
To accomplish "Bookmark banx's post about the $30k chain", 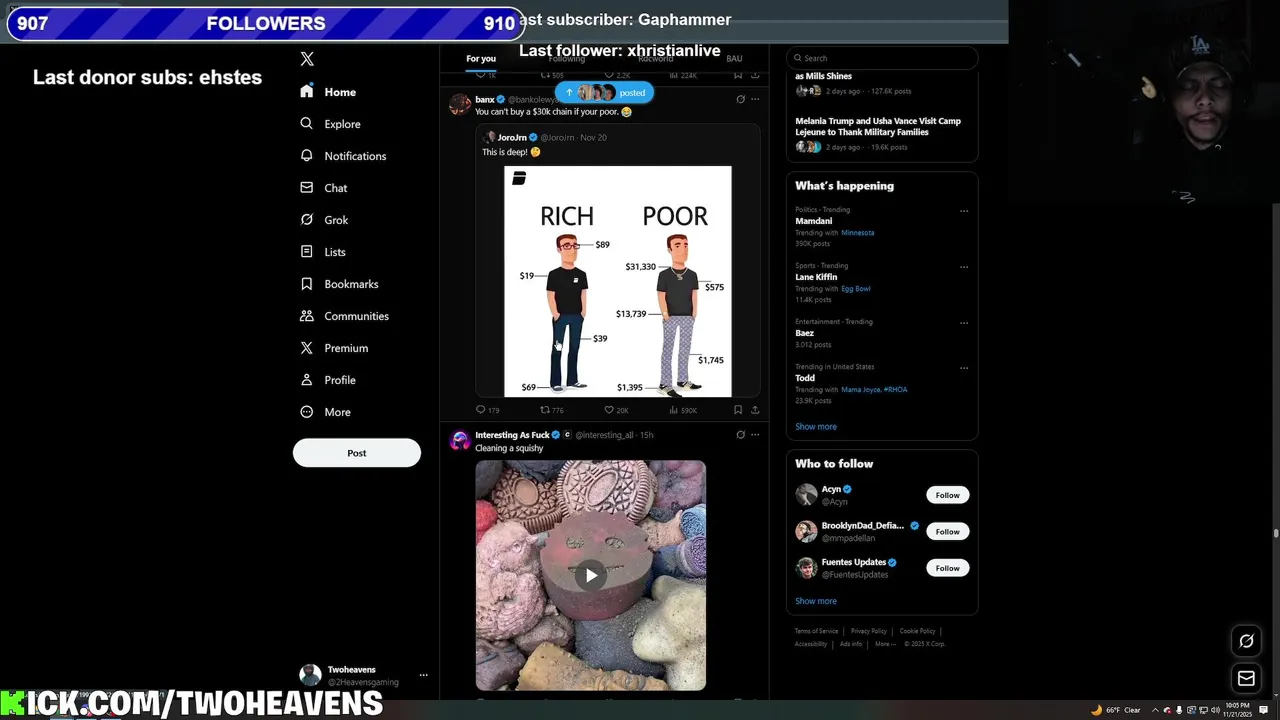I will (x=738, y=410).
